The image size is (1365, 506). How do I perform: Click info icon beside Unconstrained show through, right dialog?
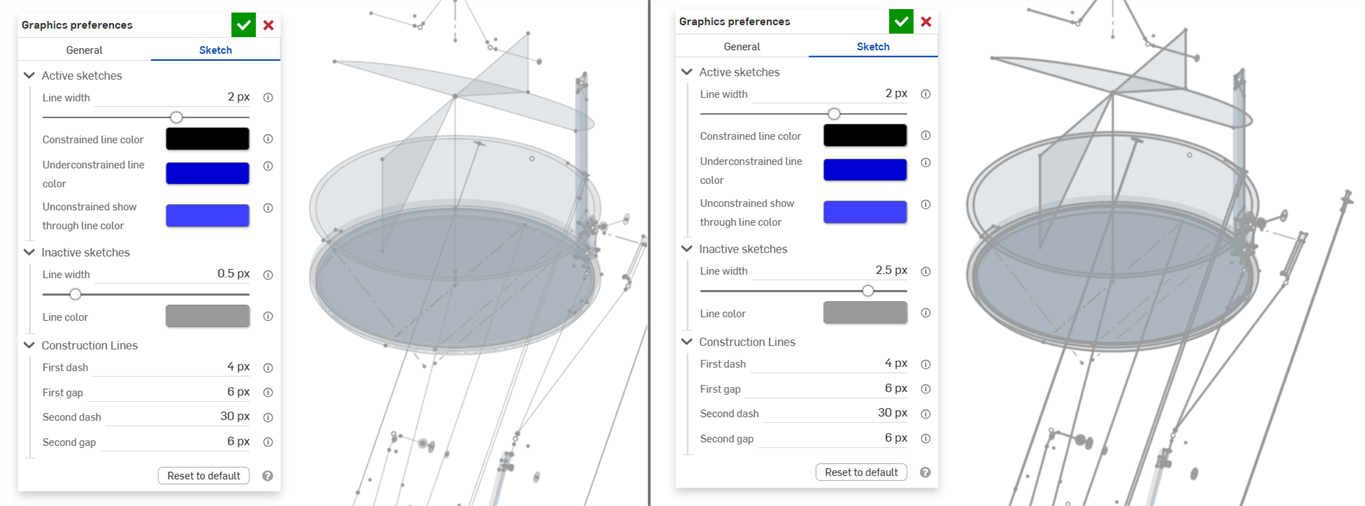926,204
